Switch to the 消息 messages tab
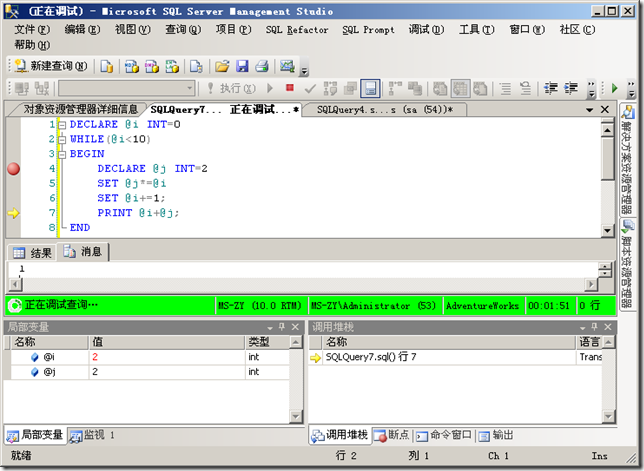Screen dimensions: 644x471 (x=83, y=252)
